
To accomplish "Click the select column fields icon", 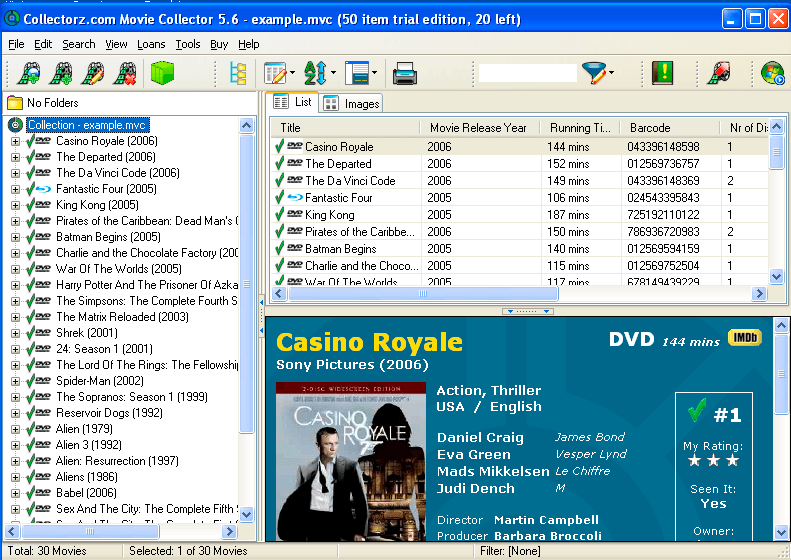I will 275,73.
